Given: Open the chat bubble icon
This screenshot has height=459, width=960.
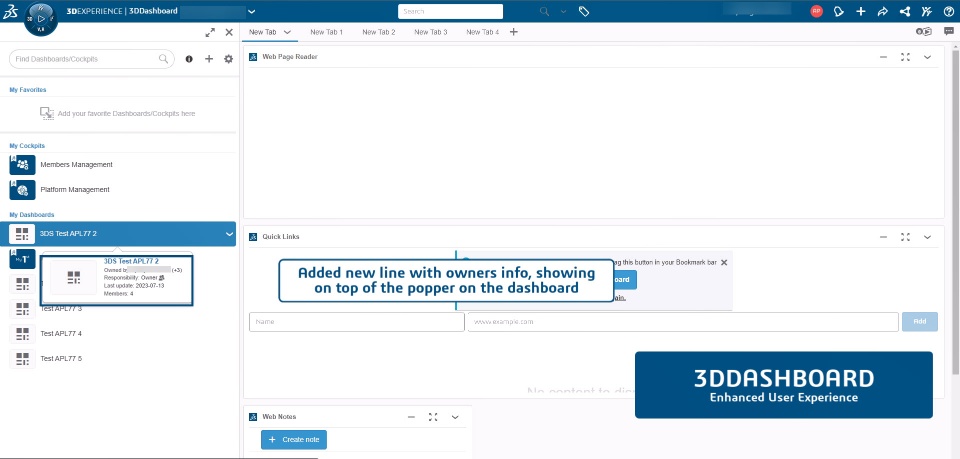Looking at the screenshot, I should pos(948,32).
